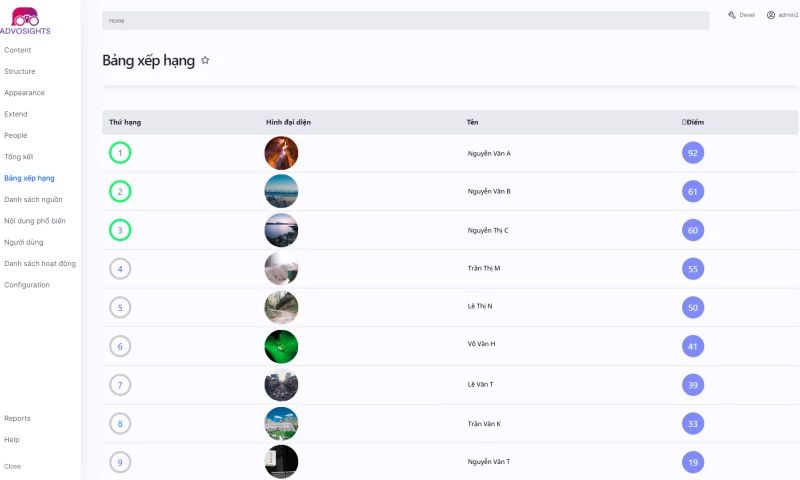Open Help in sidebar
The height and width of the screenshot is (480, 800).
12,440
